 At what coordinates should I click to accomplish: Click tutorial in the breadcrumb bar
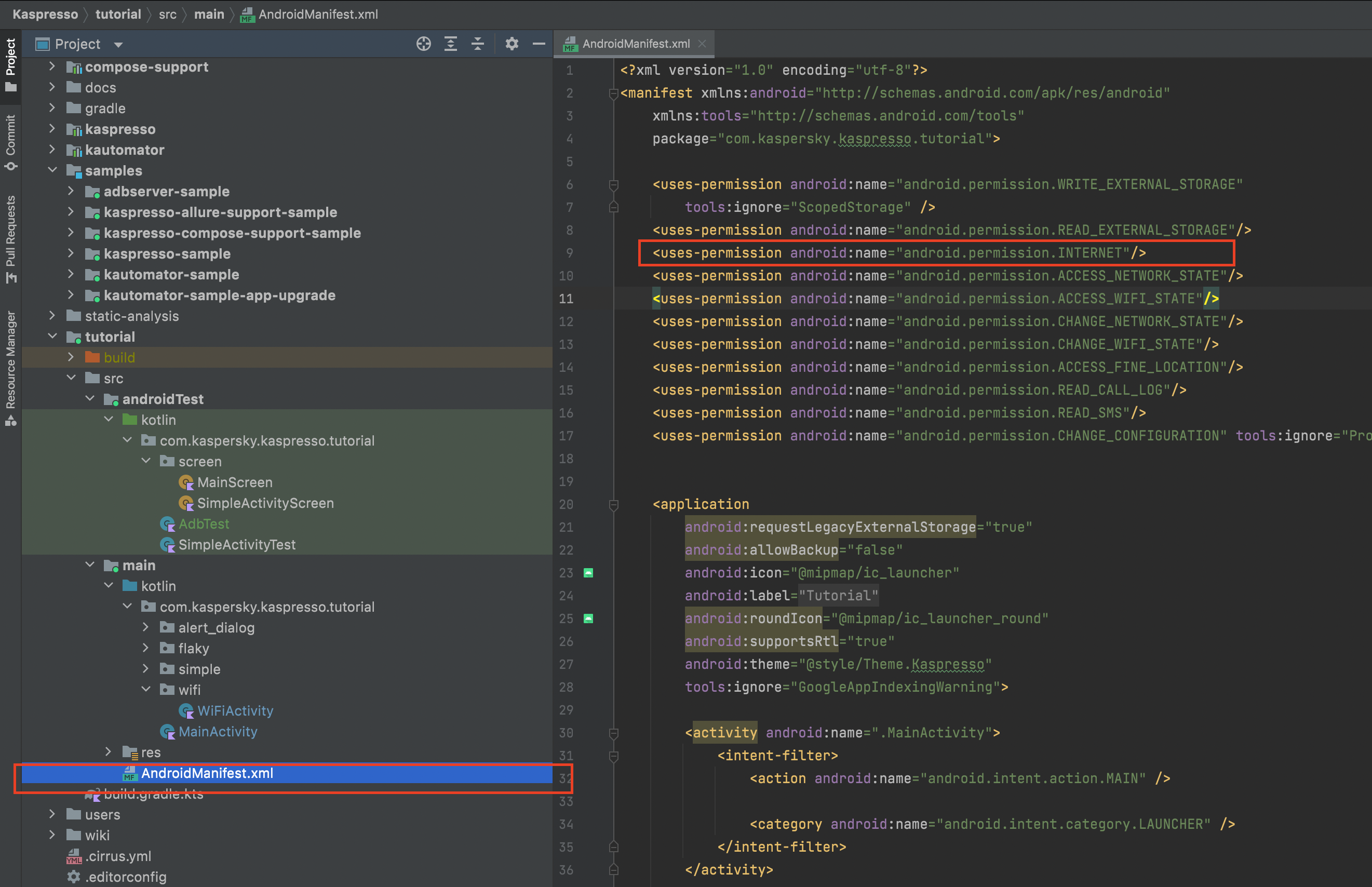[x=118, y=15]
